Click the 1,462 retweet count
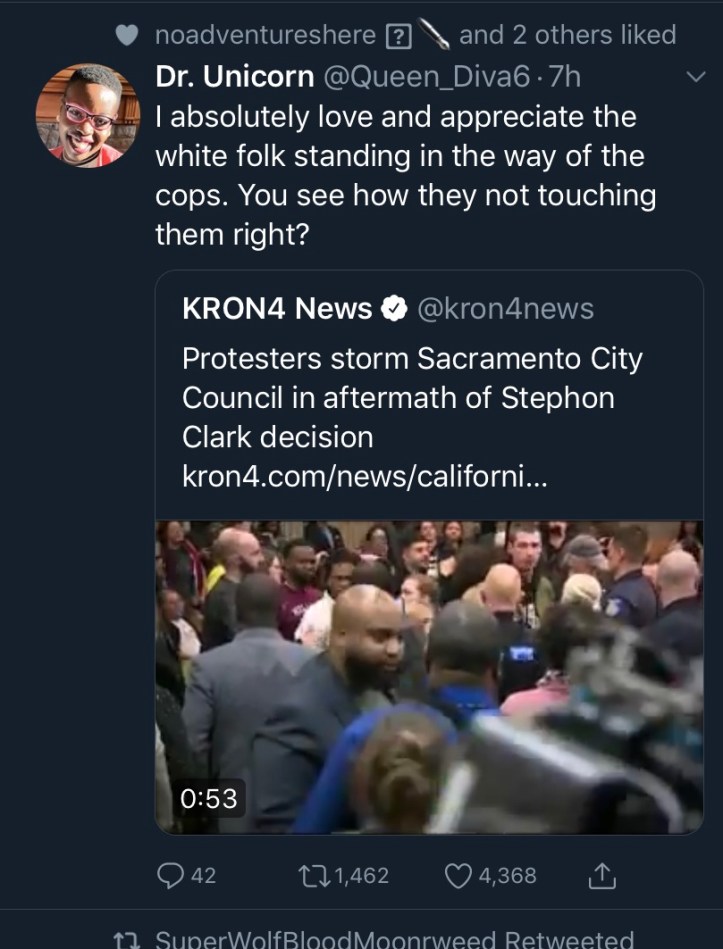Screen dimensions: 723x949 (361, 875)
